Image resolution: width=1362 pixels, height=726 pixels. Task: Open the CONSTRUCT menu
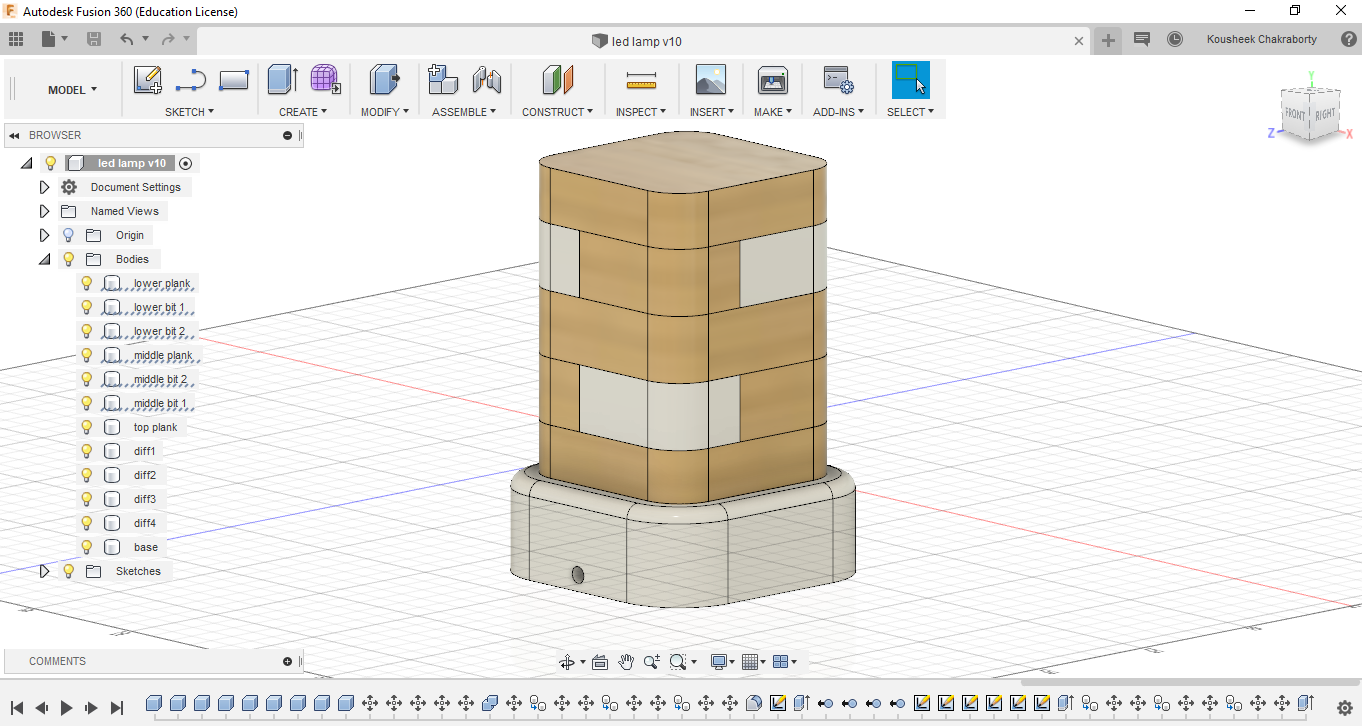click(x=557, y=111)
